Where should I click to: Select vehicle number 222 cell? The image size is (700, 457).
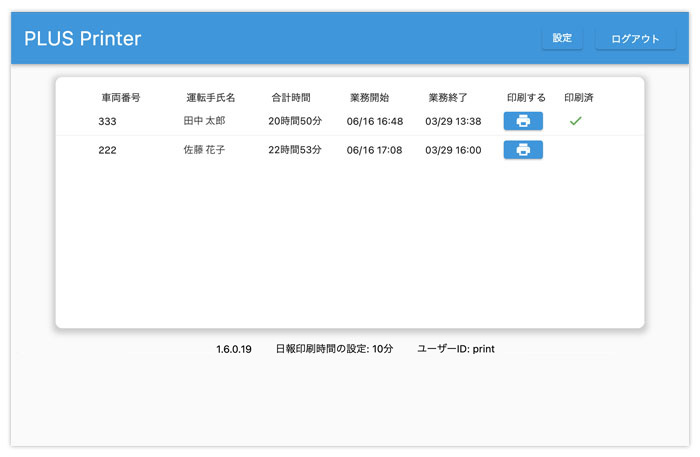(x=108, y=150)
